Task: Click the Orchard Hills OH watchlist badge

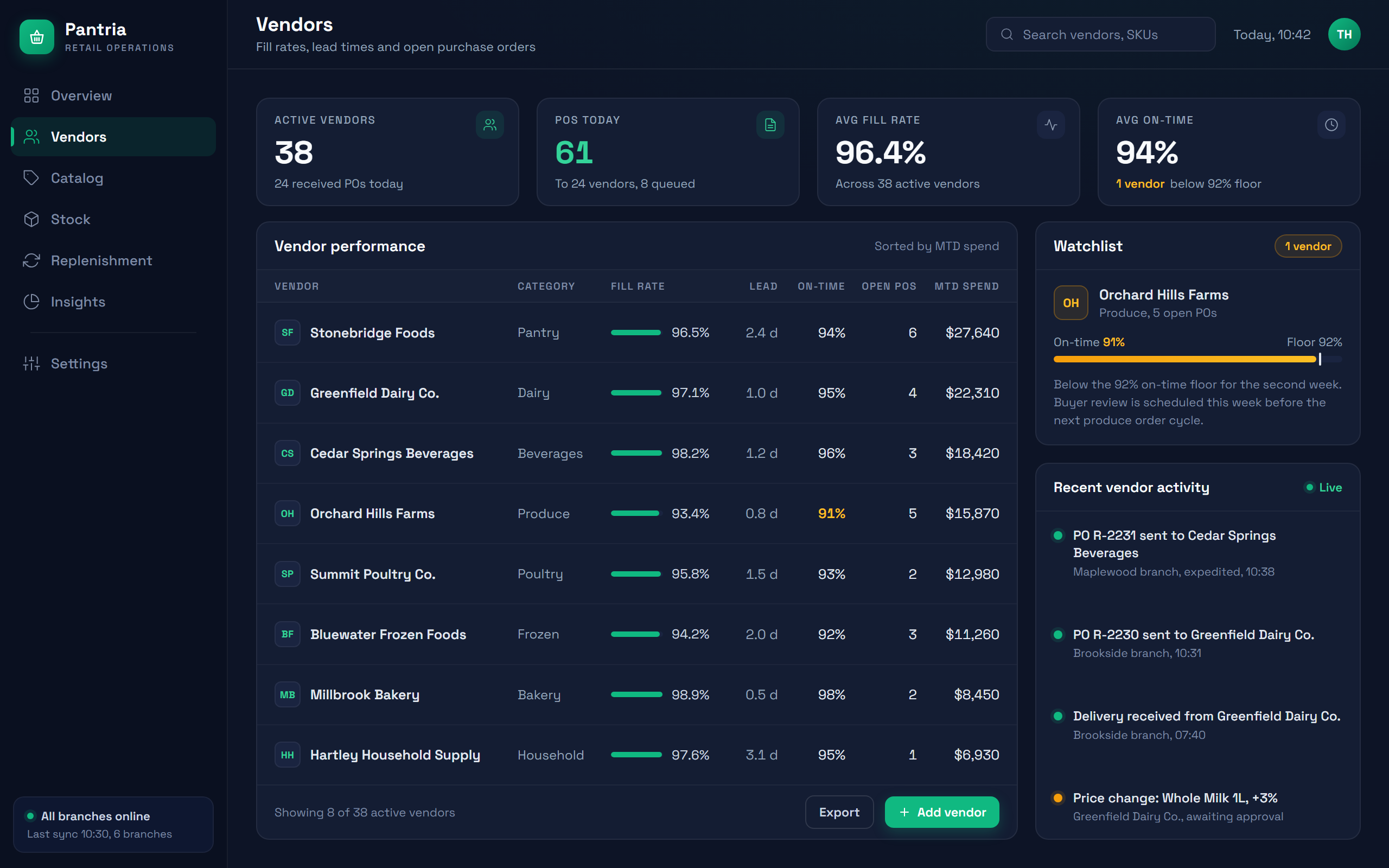Action: [1071, 303]
